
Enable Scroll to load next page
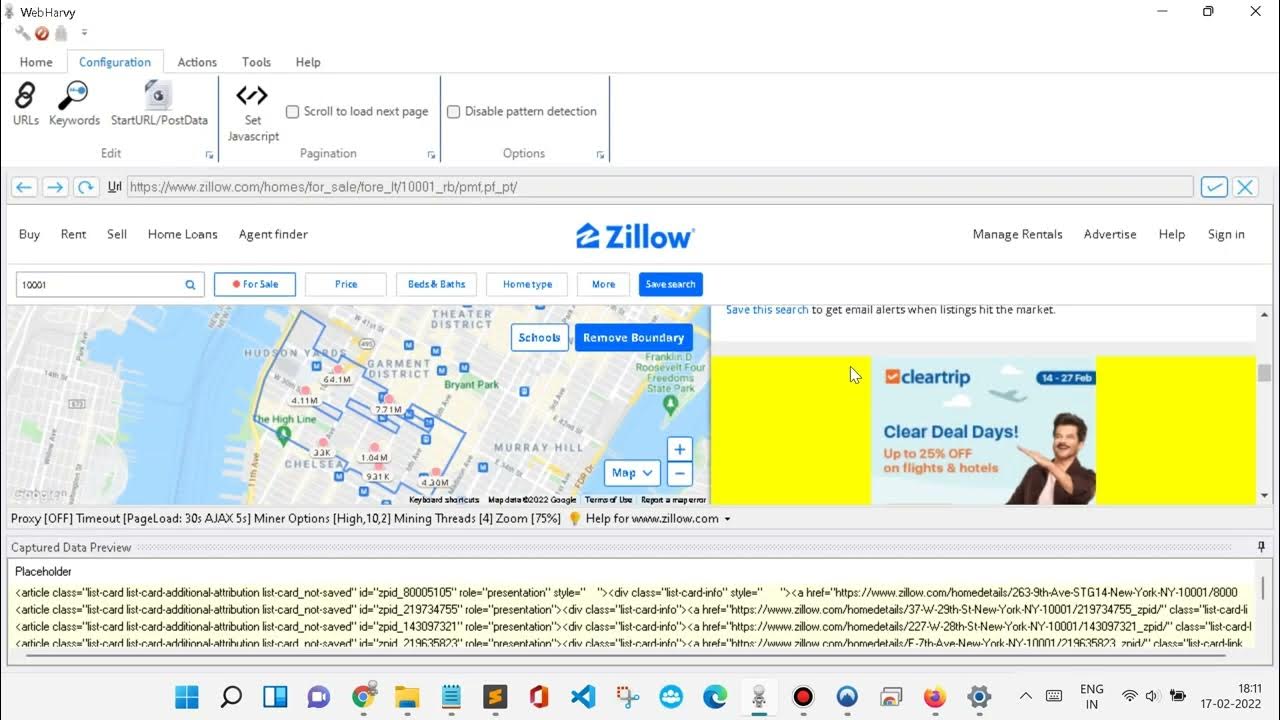(293, 112)
